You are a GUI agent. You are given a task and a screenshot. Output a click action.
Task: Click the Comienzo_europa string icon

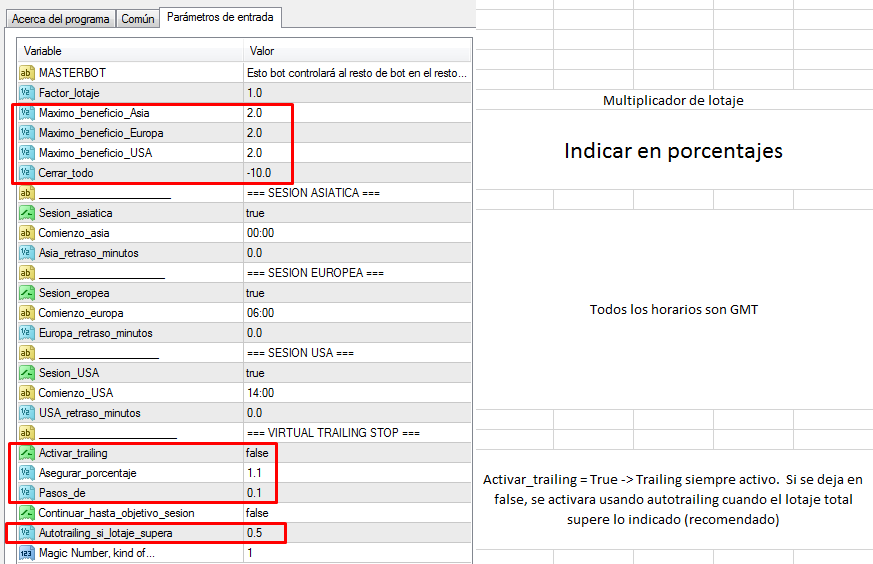(27, 313)
